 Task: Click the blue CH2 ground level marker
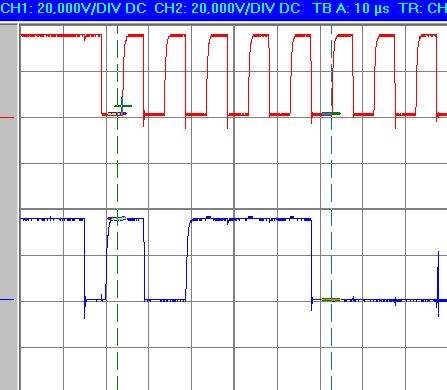7,300
